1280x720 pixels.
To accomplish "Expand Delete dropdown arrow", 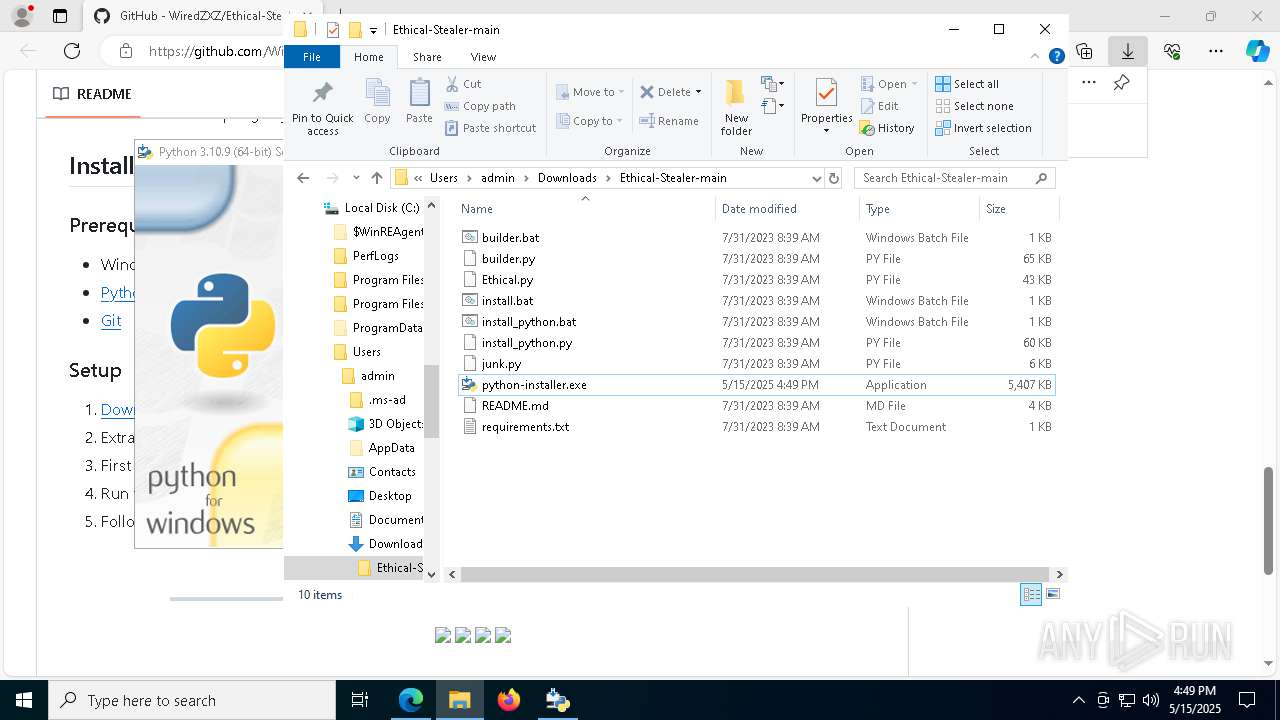I will pos(698,92).
